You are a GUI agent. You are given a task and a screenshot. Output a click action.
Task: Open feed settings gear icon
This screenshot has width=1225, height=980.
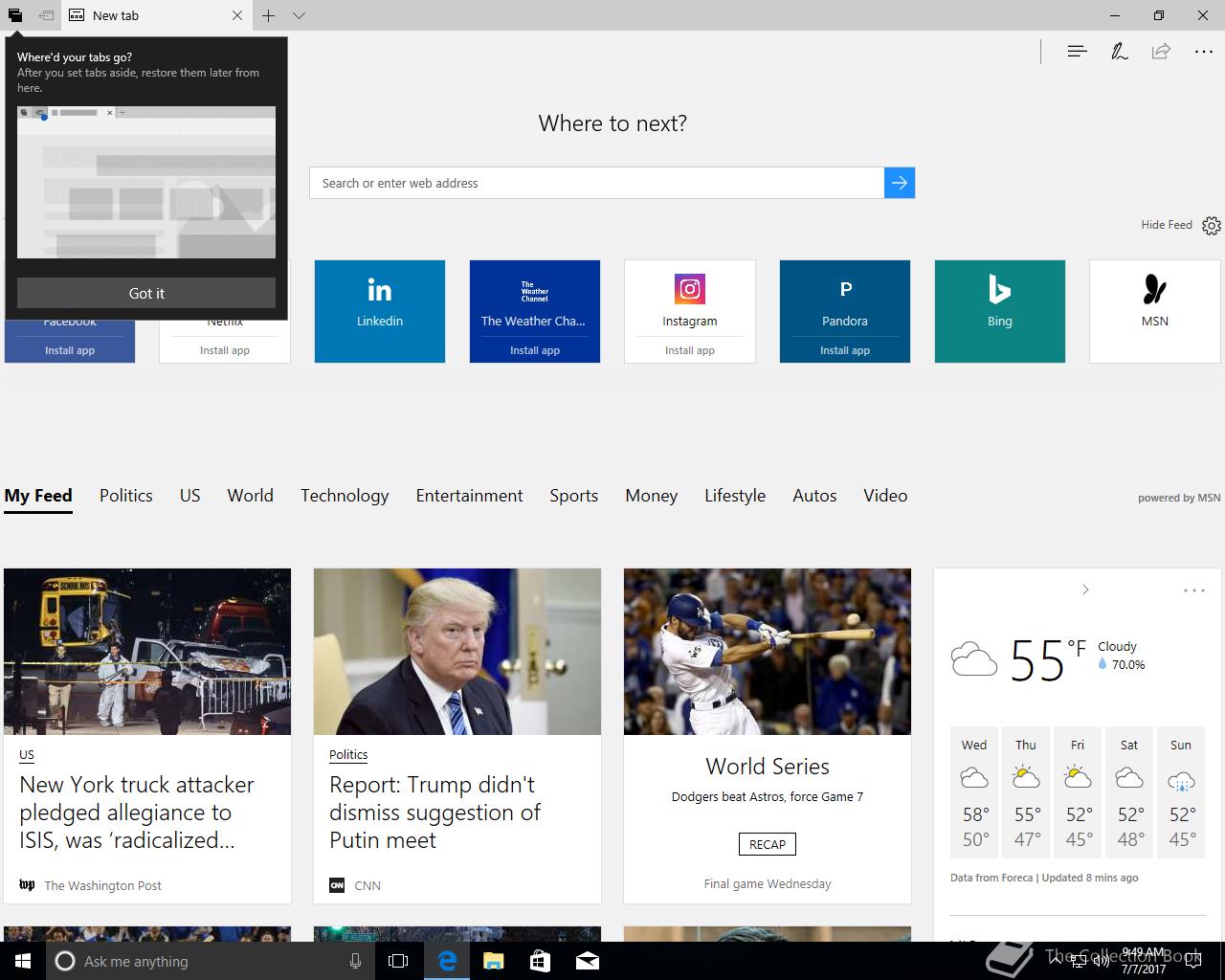click(1212, 225)
